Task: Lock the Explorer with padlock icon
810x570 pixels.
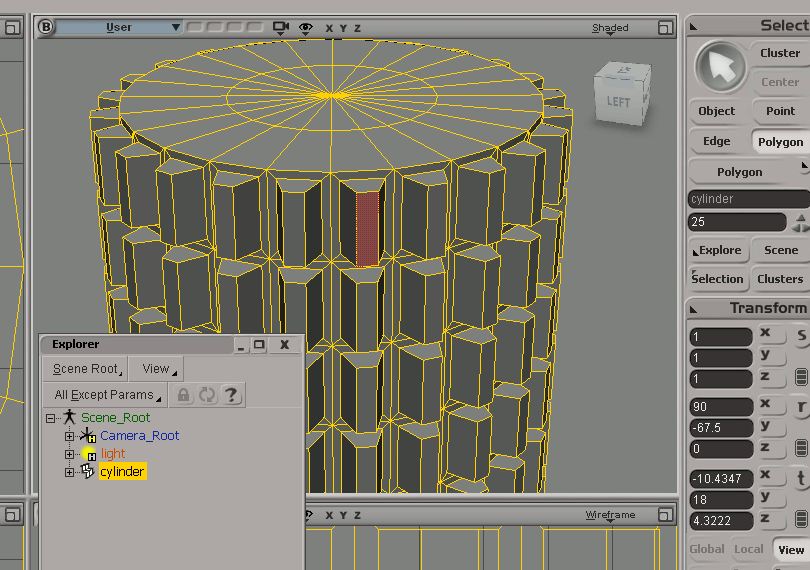Action: [x=183, y=395]
